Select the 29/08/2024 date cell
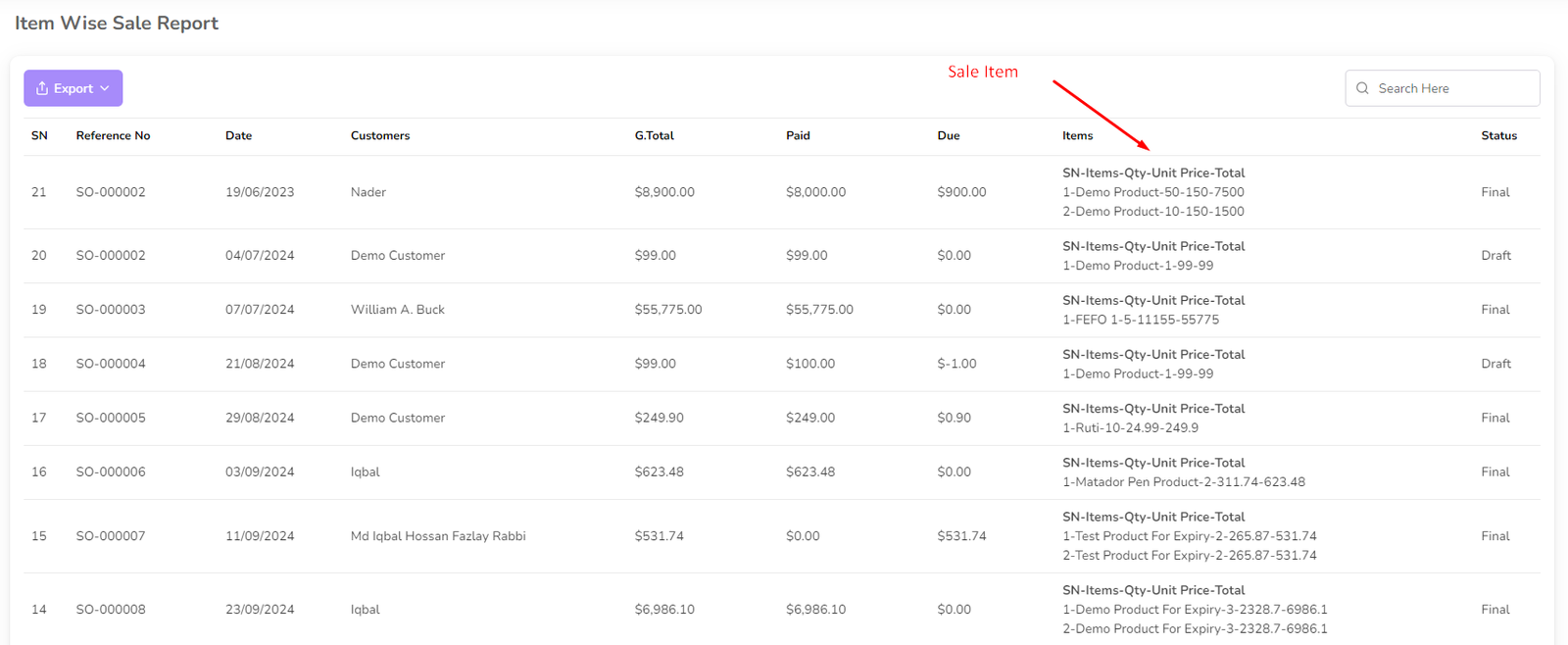The image size is (1568, 645). tap(260, 418)
